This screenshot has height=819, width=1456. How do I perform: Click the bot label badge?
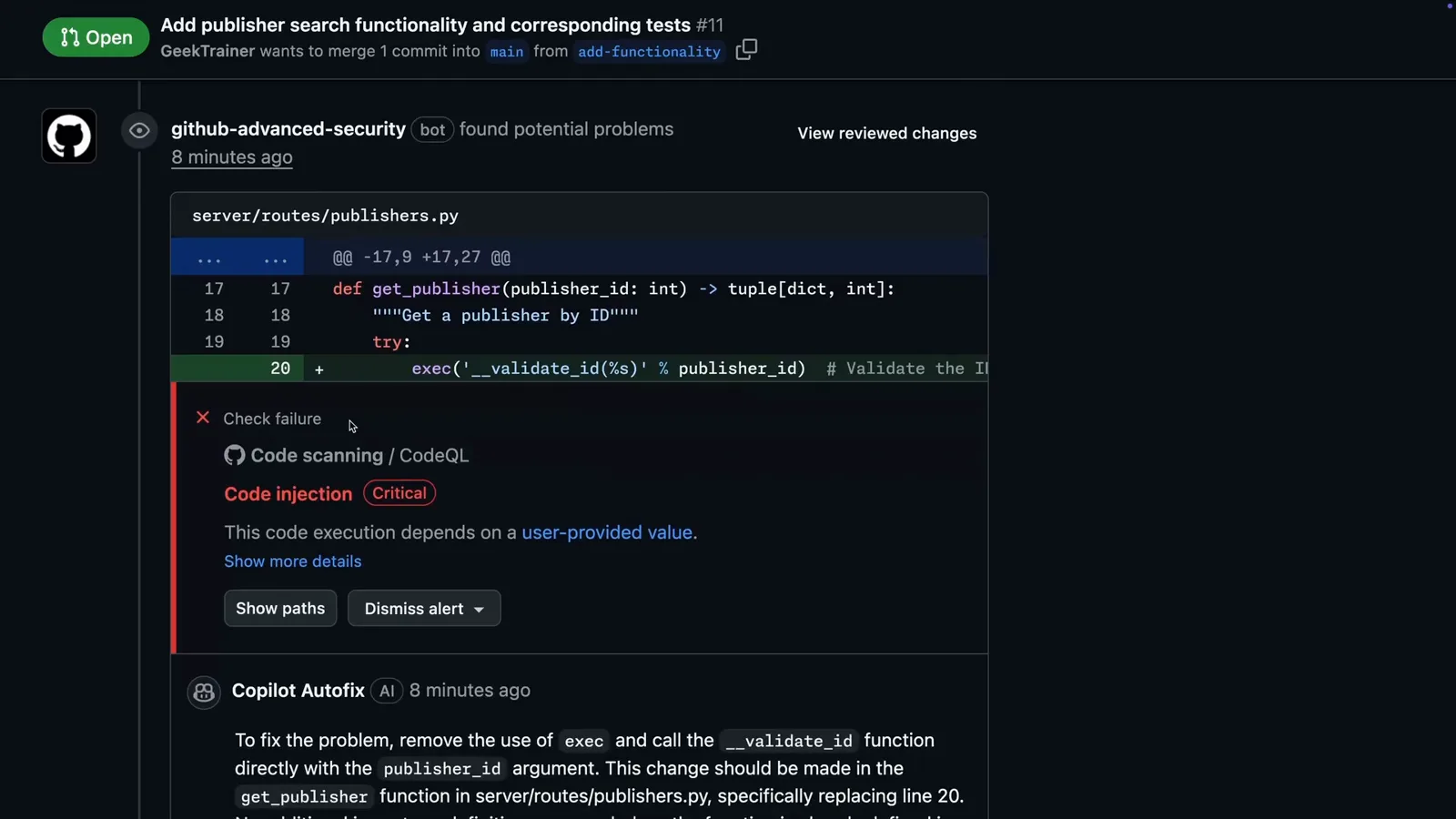pyautogui.click(x=432, y=130)
